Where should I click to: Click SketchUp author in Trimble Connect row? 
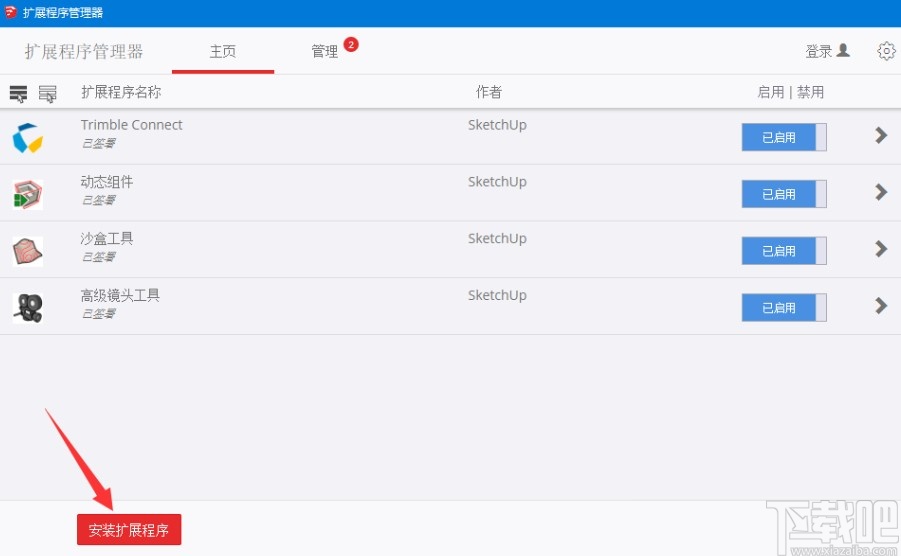click(x=497, y=125)
